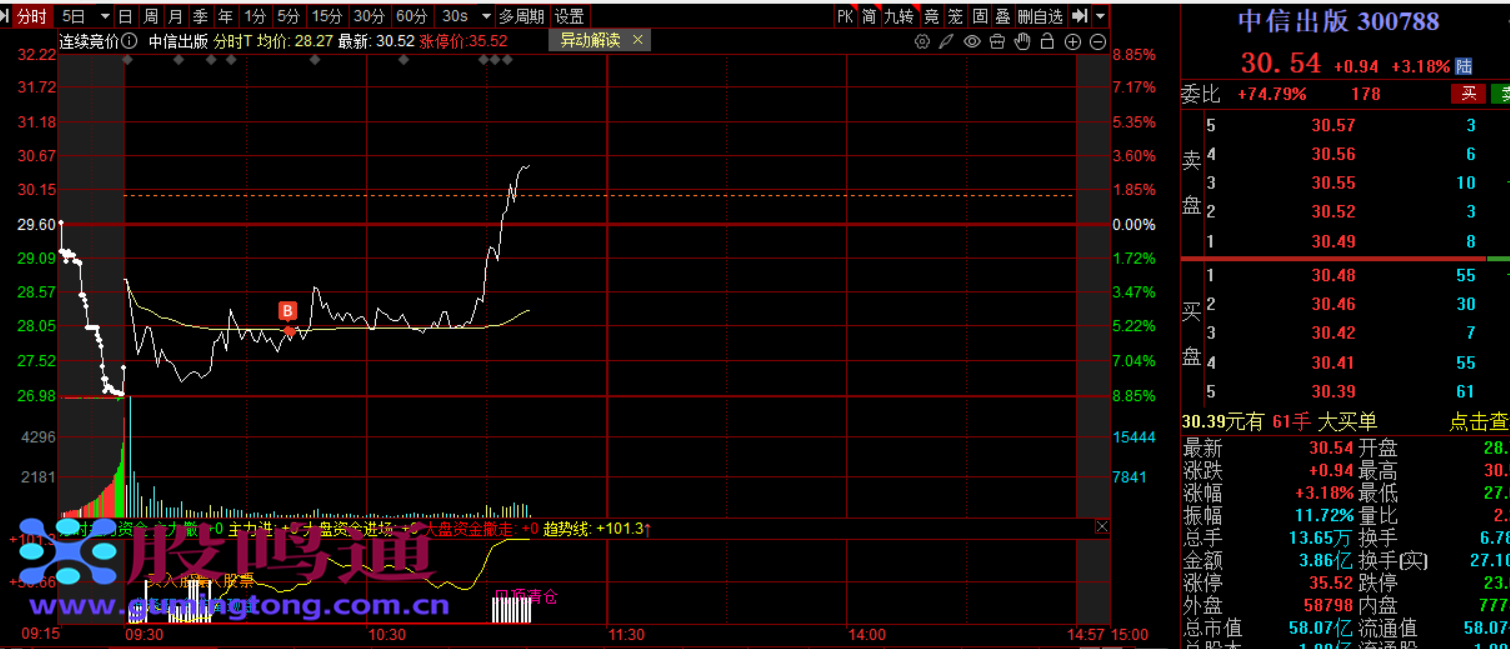Open the 多周期 multi-period view

pos(521,16)
